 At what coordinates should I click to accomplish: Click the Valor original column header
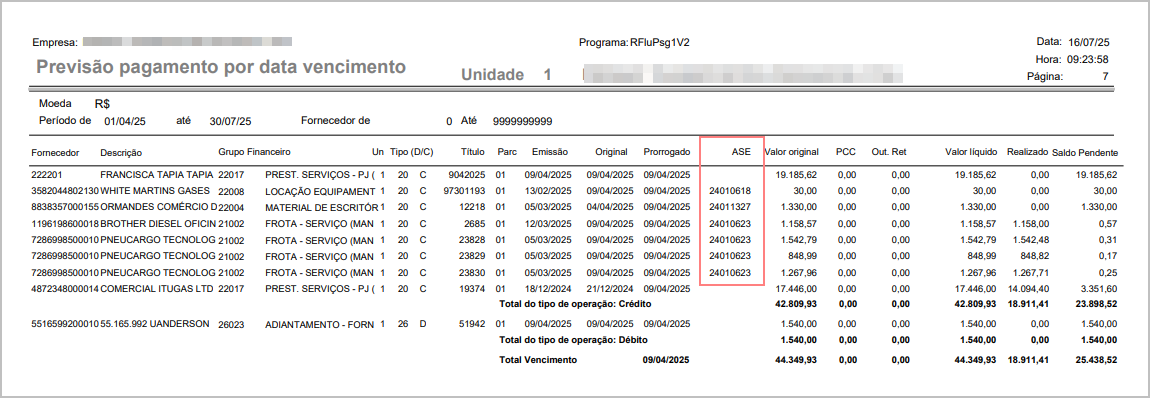tap(791, 152)
